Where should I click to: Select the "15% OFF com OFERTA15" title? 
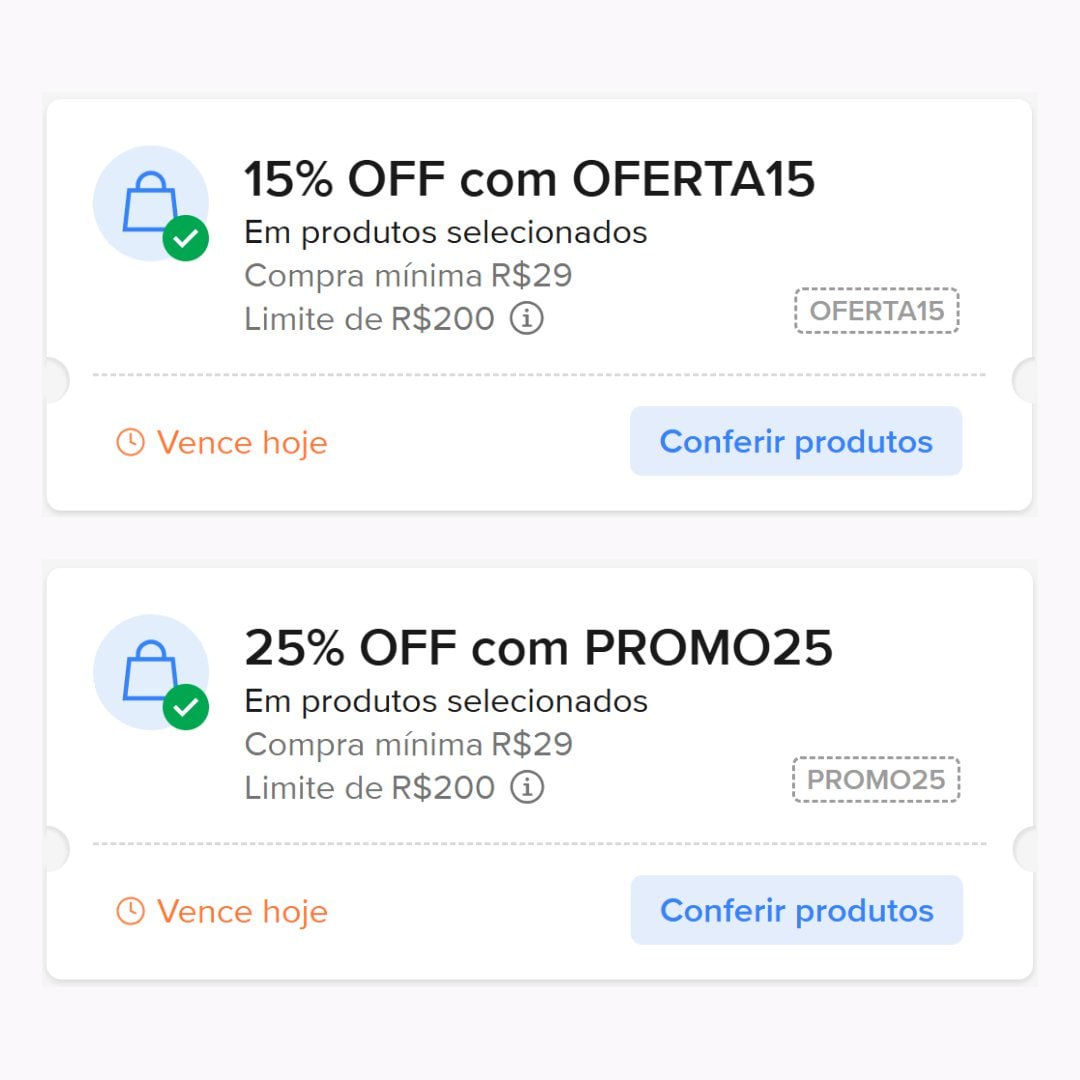tap(529, 179)
